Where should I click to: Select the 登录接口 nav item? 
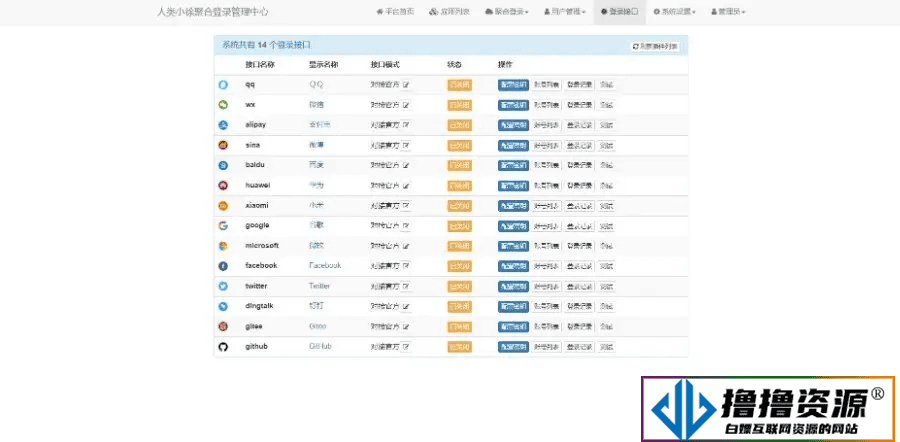coord(619,11)
